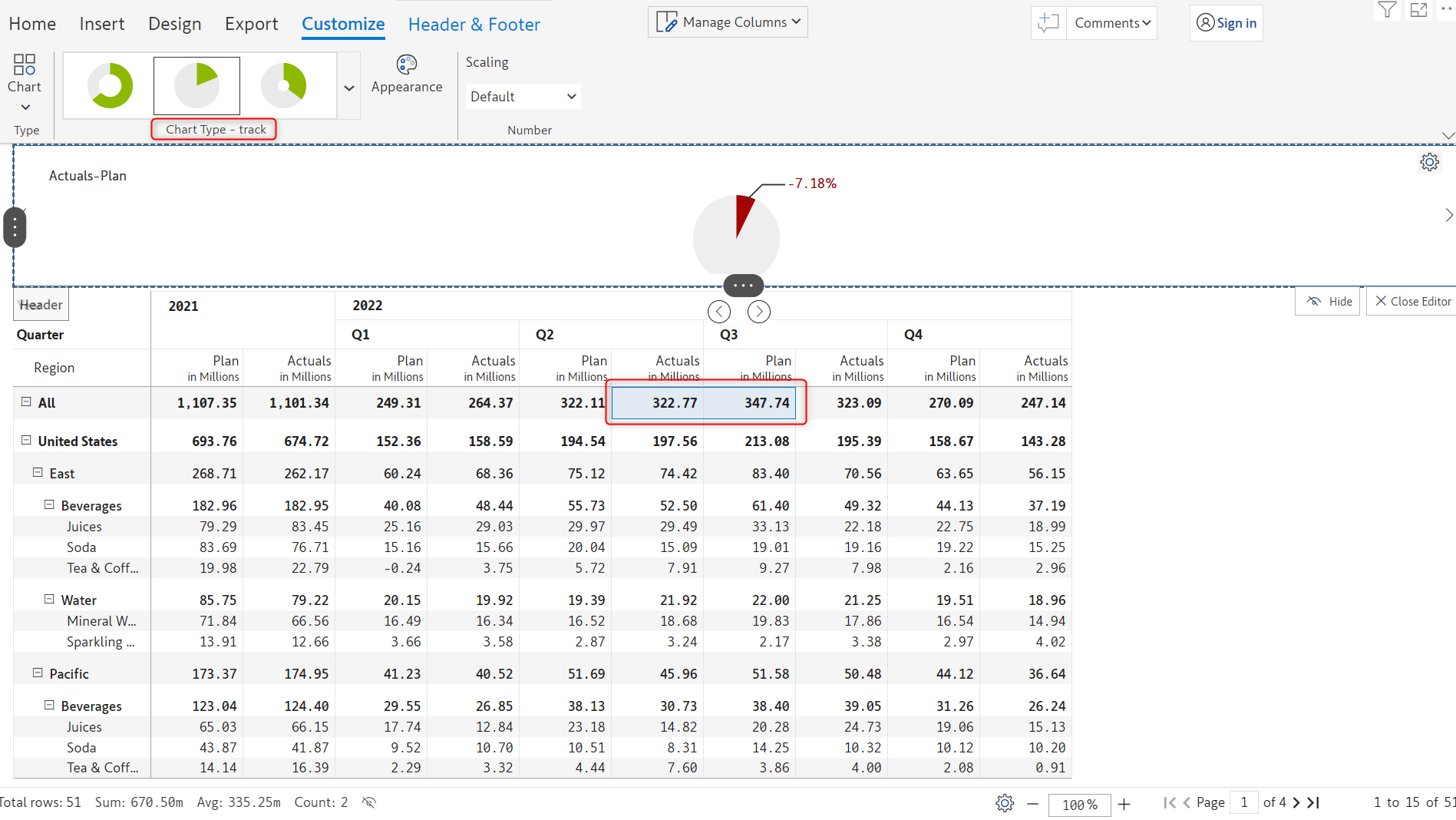Open the status bar settings gear
This screenshot has width=1456, height=820.
click(x=1005, y=803)
